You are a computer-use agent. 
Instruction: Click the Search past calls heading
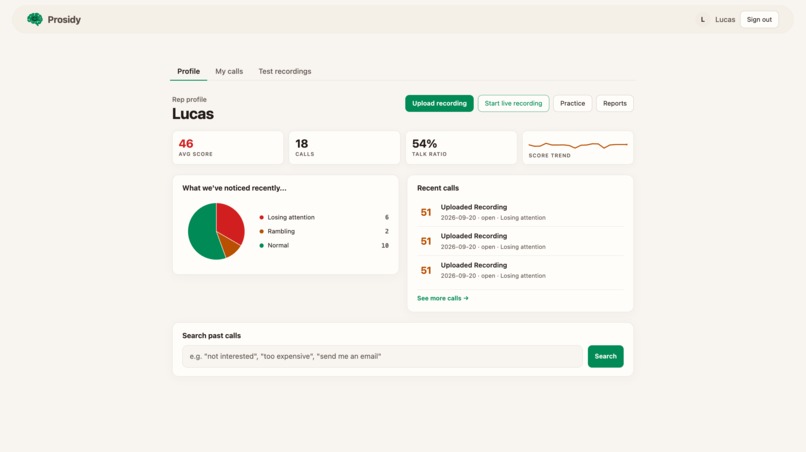tap(211, 336)
